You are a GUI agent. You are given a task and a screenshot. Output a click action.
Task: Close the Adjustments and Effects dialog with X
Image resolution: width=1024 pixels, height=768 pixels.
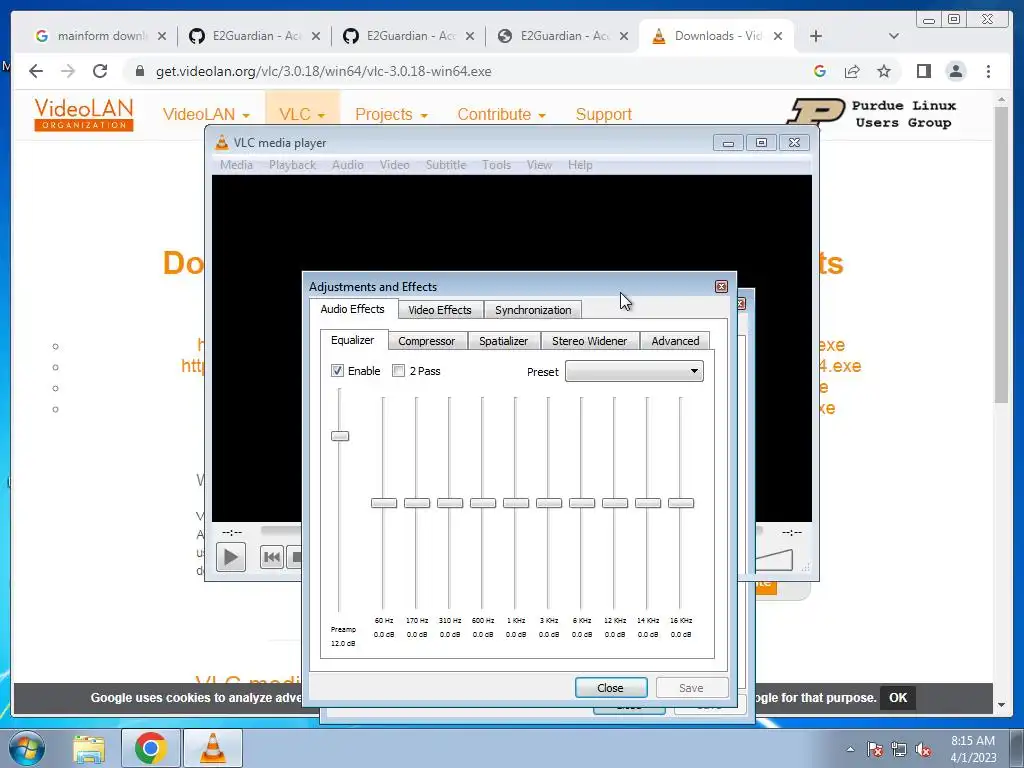pos(721,286)
